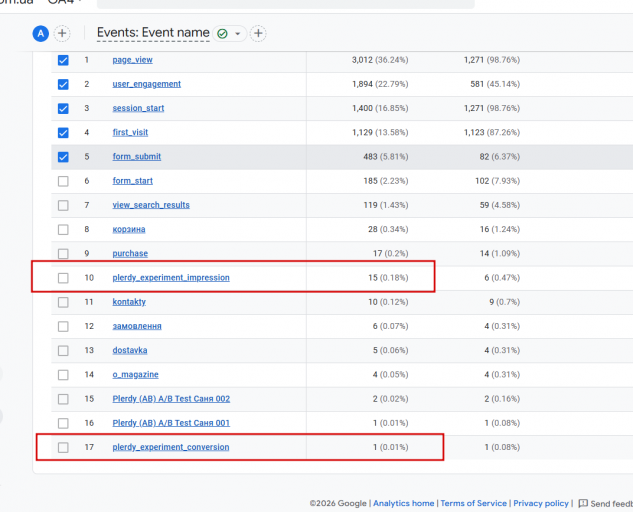Uncheck the page_view row checkbox

(x=63, y=60)
